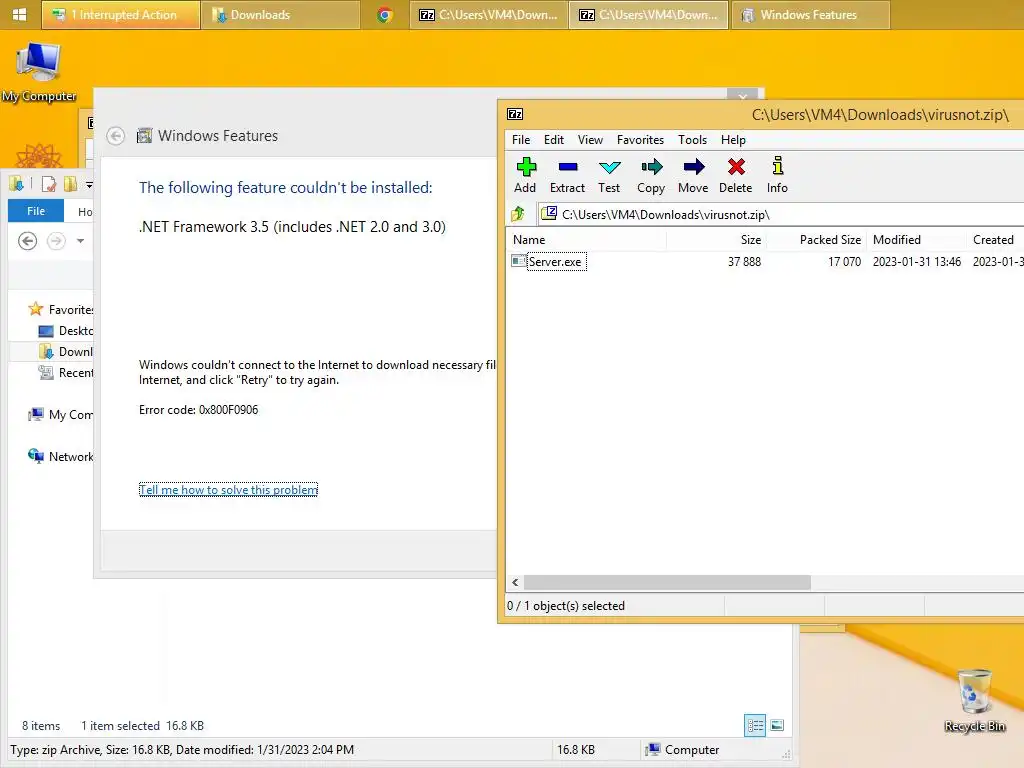Click the 7-Zip Delete button
1024x768 pixels.
click(x=735, y=175)
